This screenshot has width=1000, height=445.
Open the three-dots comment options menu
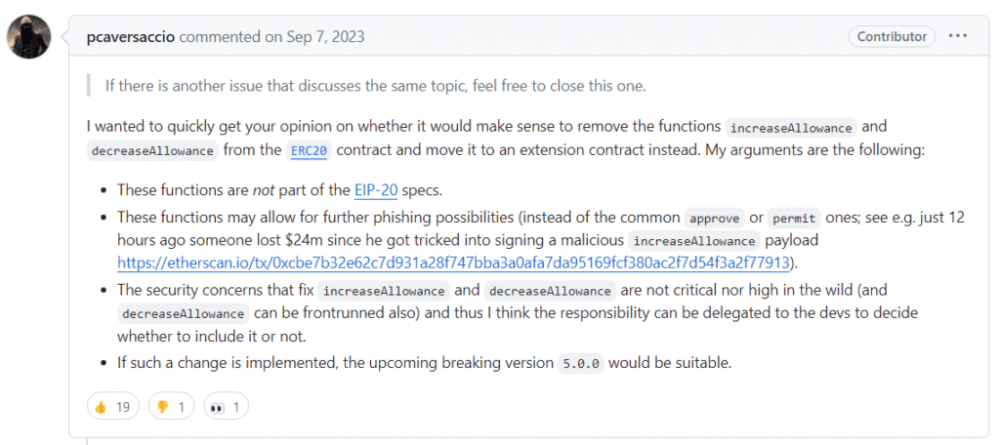pyautogui.click(x=957, y=36)
